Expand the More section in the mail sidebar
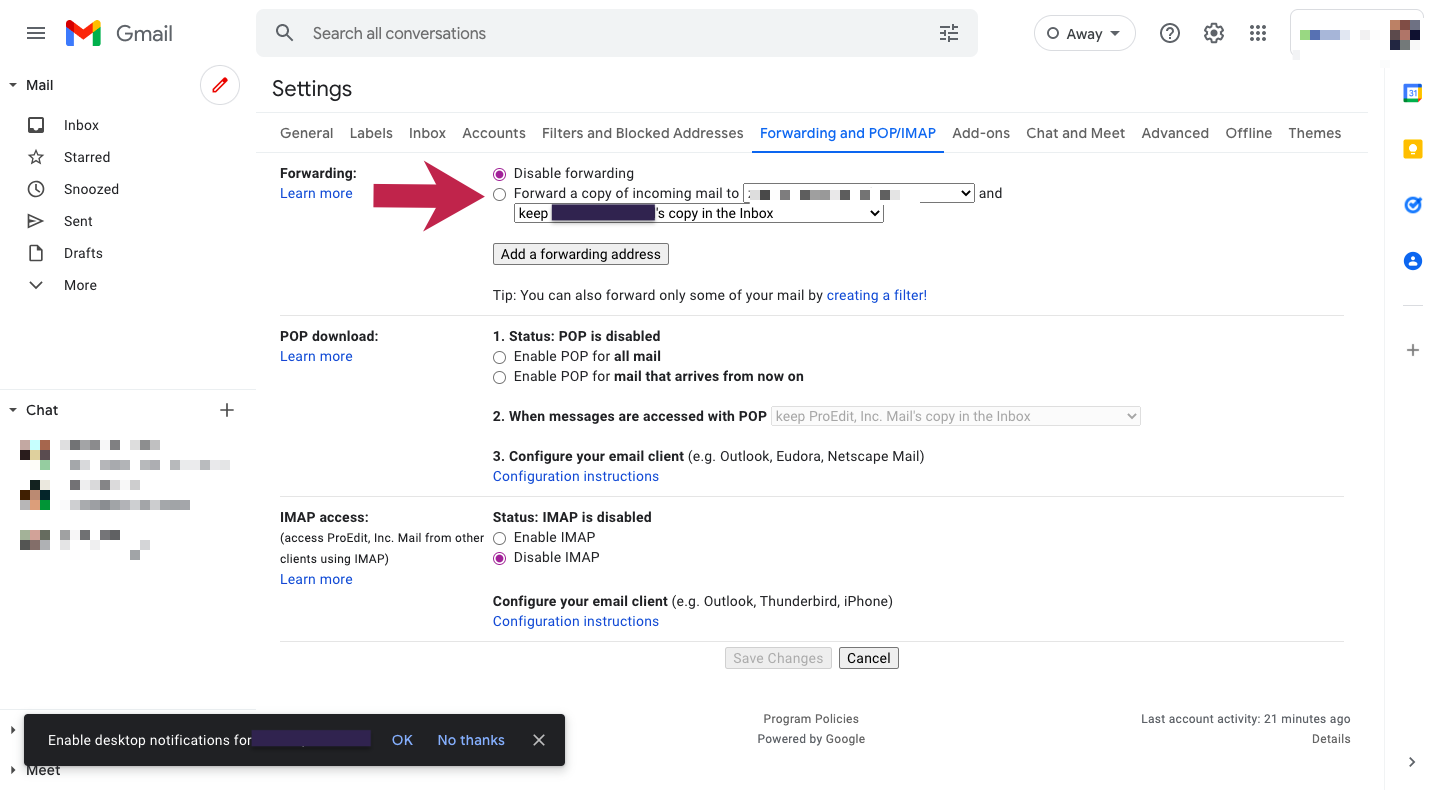Screen dimensions: 1440x790 tap(78, 285)
